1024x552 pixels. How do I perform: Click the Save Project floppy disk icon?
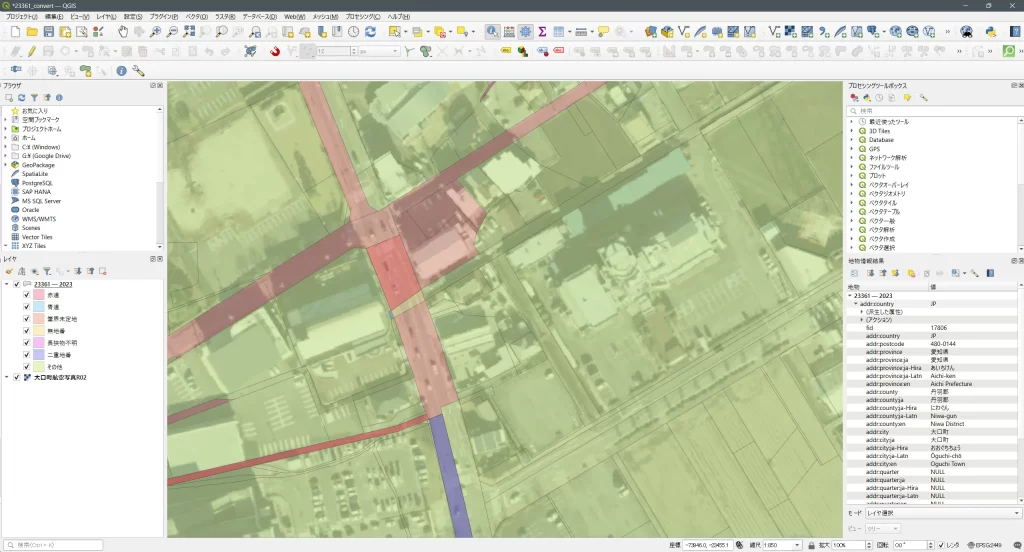tap(49, 32)
